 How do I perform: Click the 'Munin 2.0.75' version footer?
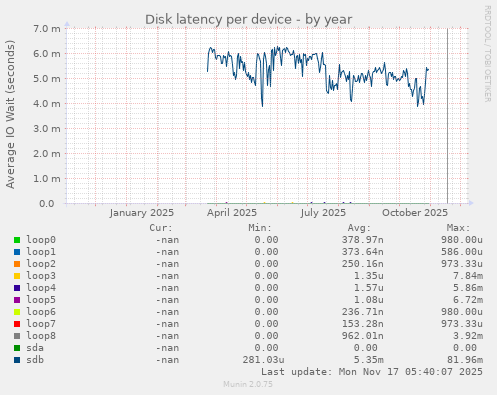(248, 384)
